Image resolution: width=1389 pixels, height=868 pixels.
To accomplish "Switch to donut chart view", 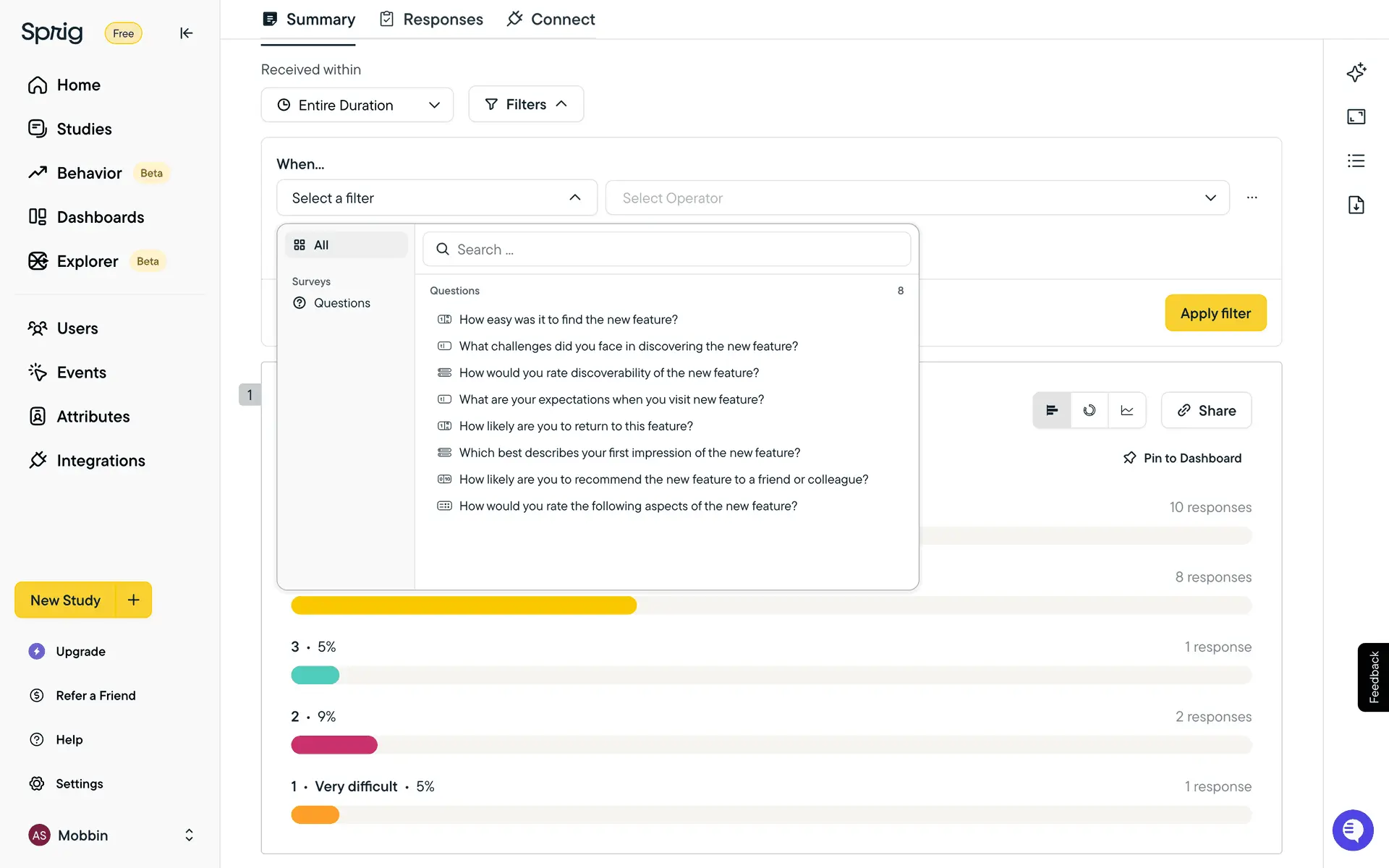I will tap(1089, 410).
